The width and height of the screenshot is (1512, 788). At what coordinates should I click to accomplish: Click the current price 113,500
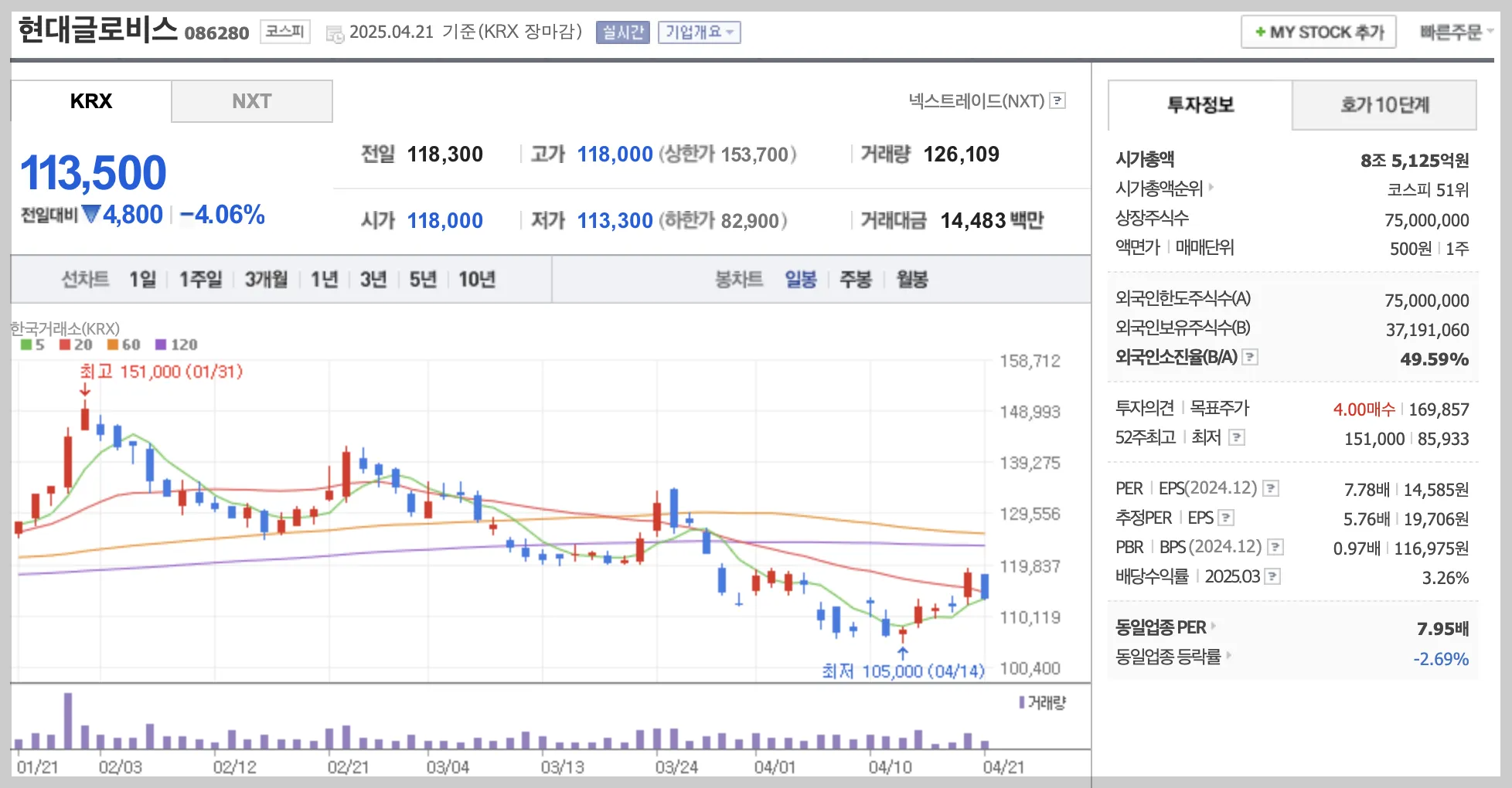coord(94,172)
